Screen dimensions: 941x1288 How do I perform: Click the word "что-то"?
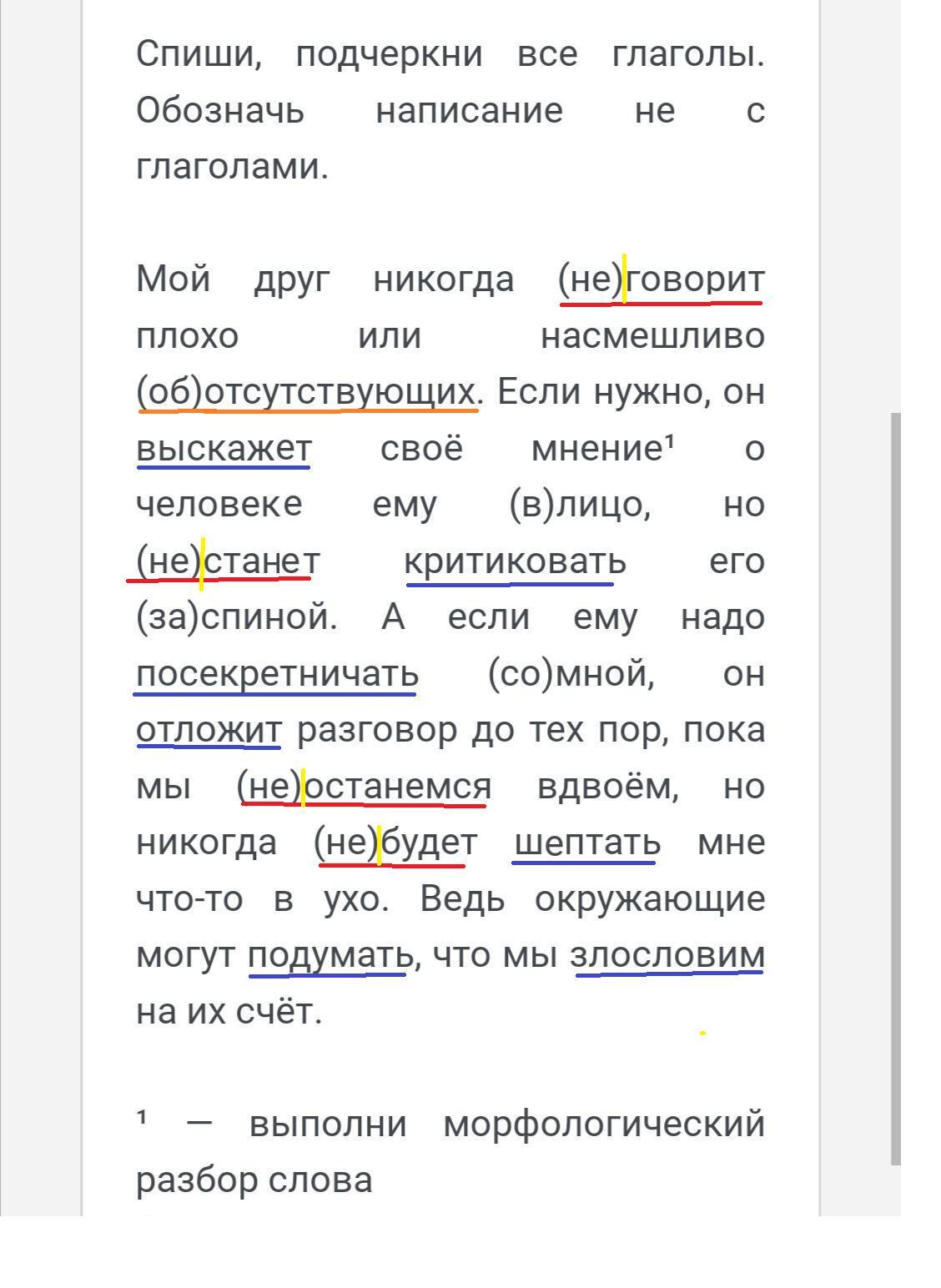pos(189,900)
